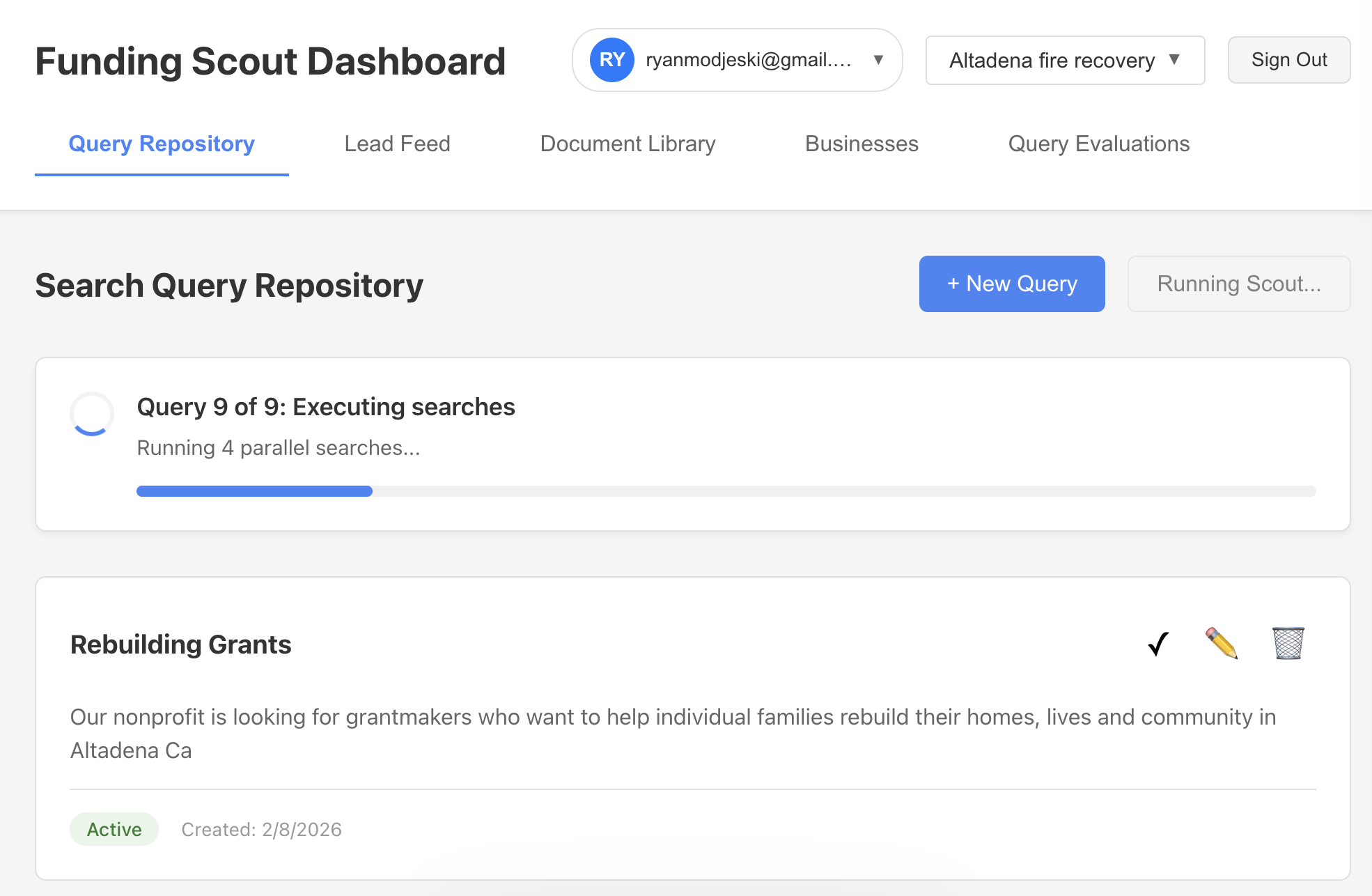Viewport: 1372px width, 896px height.
Task: Delete the Rebuilding Grants query via trash icon
Action: click(1287, 644)
